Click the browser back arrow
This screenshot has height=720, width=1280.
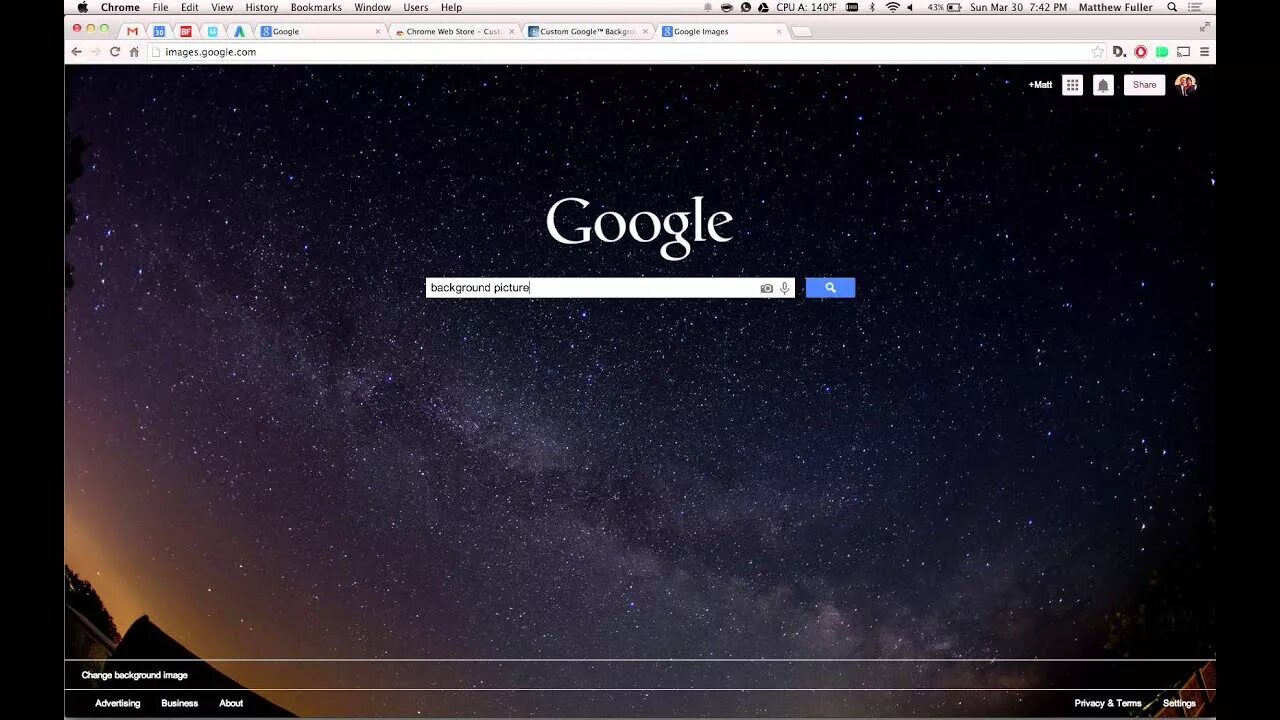[76, 52]
